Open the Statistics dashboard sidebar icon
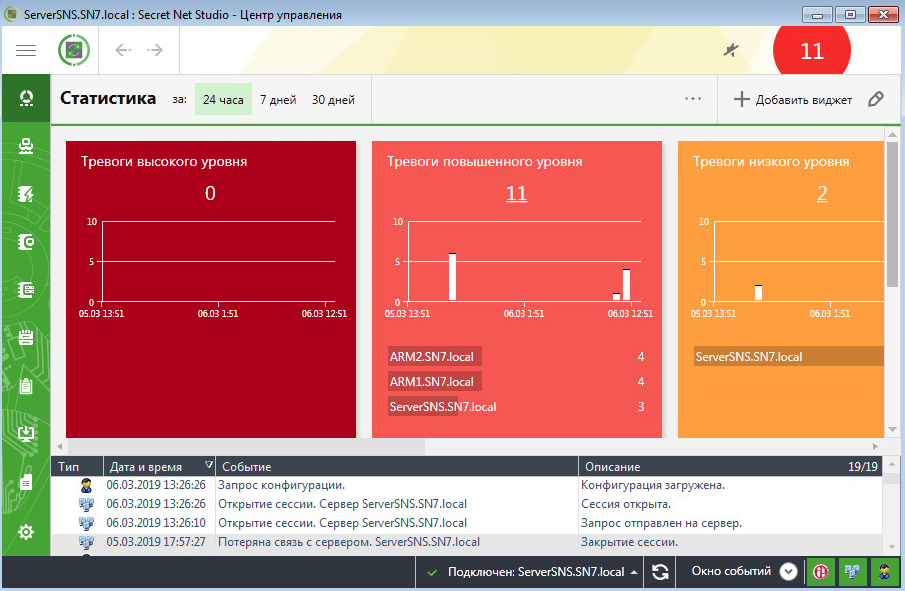The height and width of the screenshot is (591, 905). (x=26, y=98)
